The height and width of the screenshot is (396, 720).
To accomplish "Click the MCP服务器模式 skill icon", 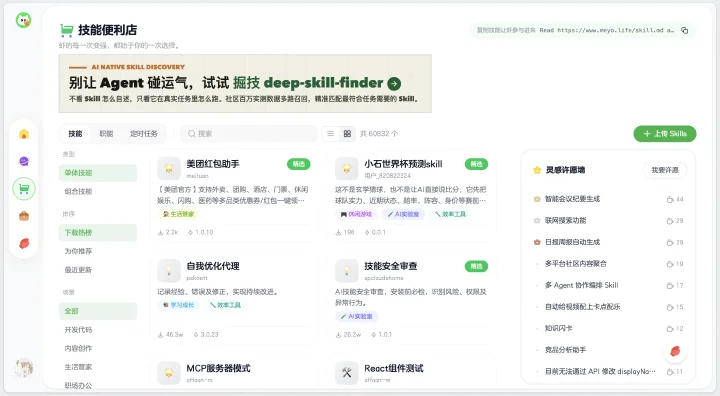I will coord(169,373).
